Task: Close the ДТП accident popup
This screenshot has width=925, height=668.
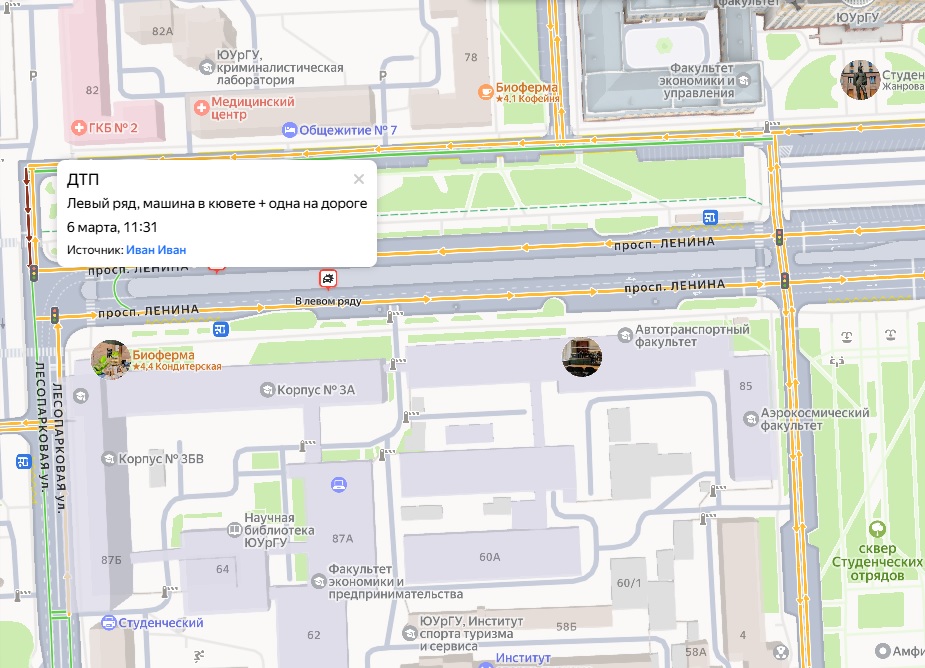Action: (x=359, y=180)
